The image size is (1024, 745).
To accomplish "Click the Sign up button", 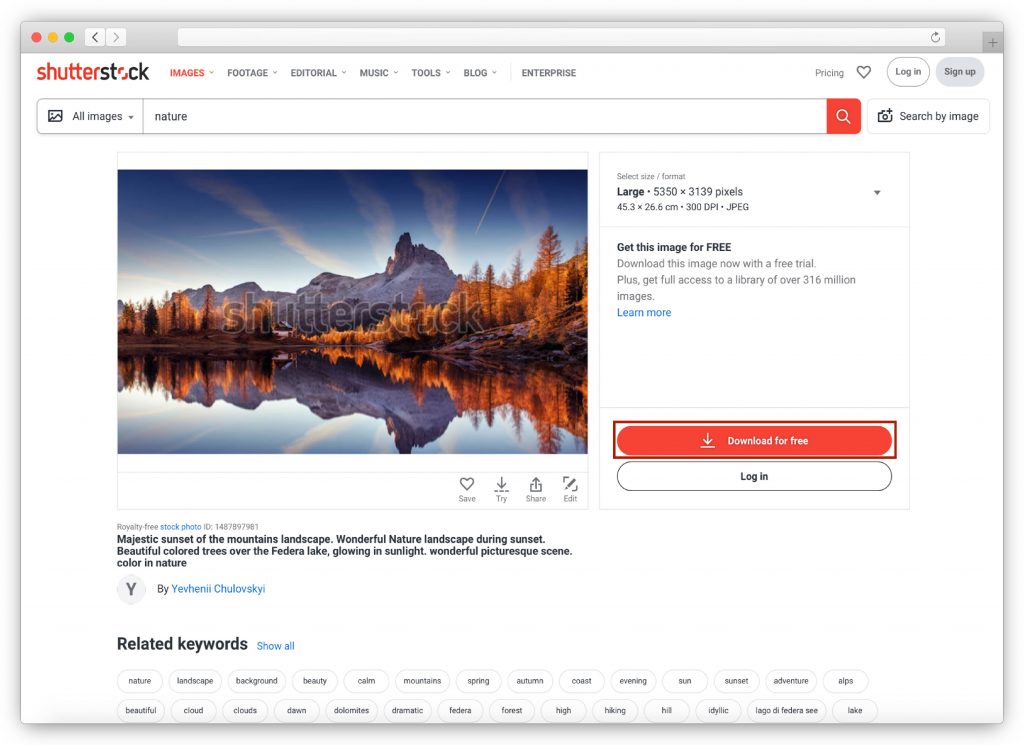I will coord(959,72).
